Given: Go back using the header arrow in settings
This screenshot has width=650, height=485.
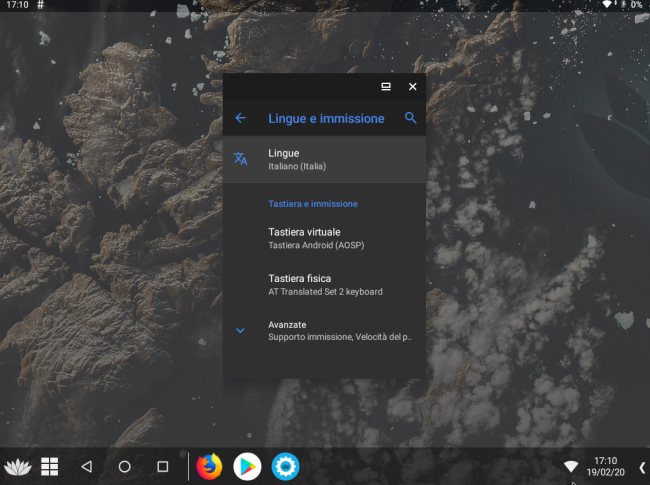Looking at the screenshot, I should pyautogui.click(x=240, y=118).
